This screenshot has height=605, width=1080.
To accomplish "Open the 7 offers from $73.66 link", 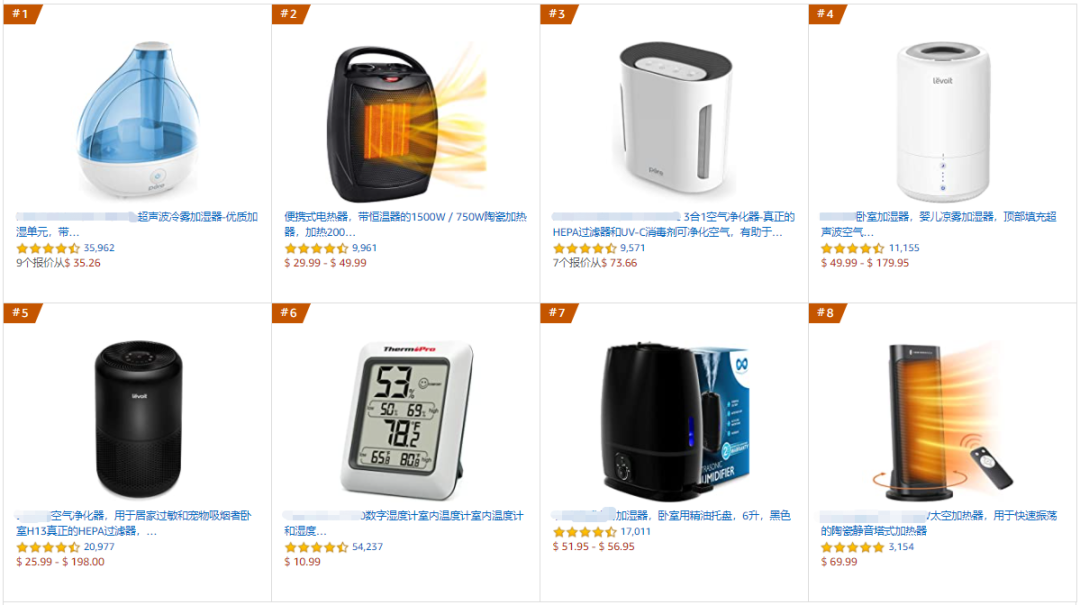I will (x=594, y=263).
